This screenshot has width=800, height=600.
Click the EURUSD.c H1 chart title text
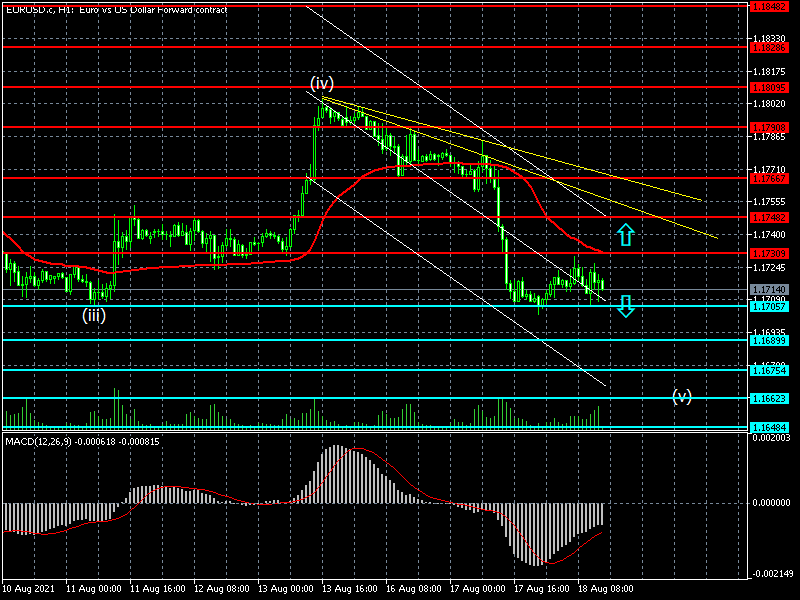tap(116, 9)
